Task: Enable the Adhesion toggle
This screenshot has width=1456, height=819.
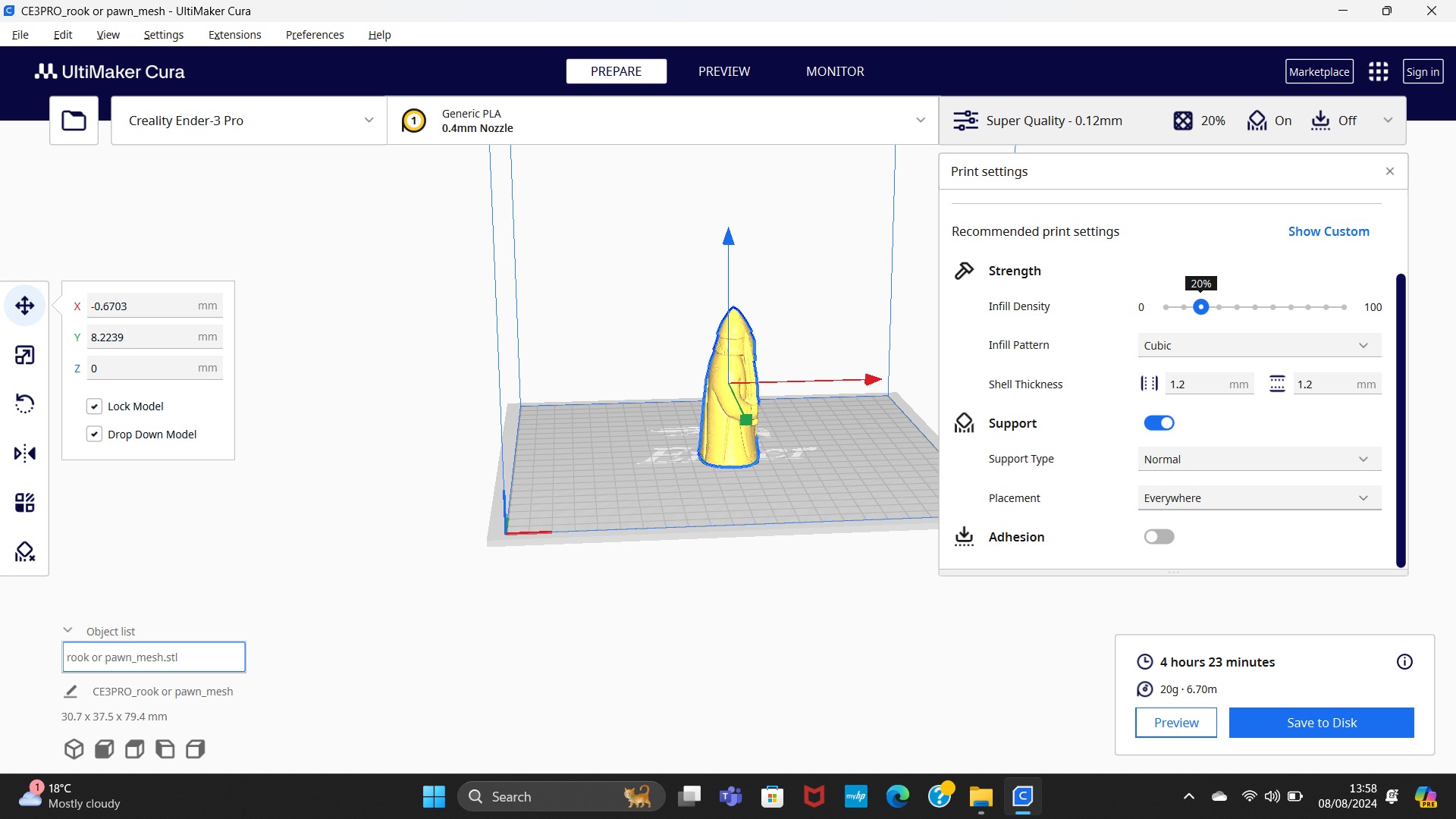Action: 1159,537
